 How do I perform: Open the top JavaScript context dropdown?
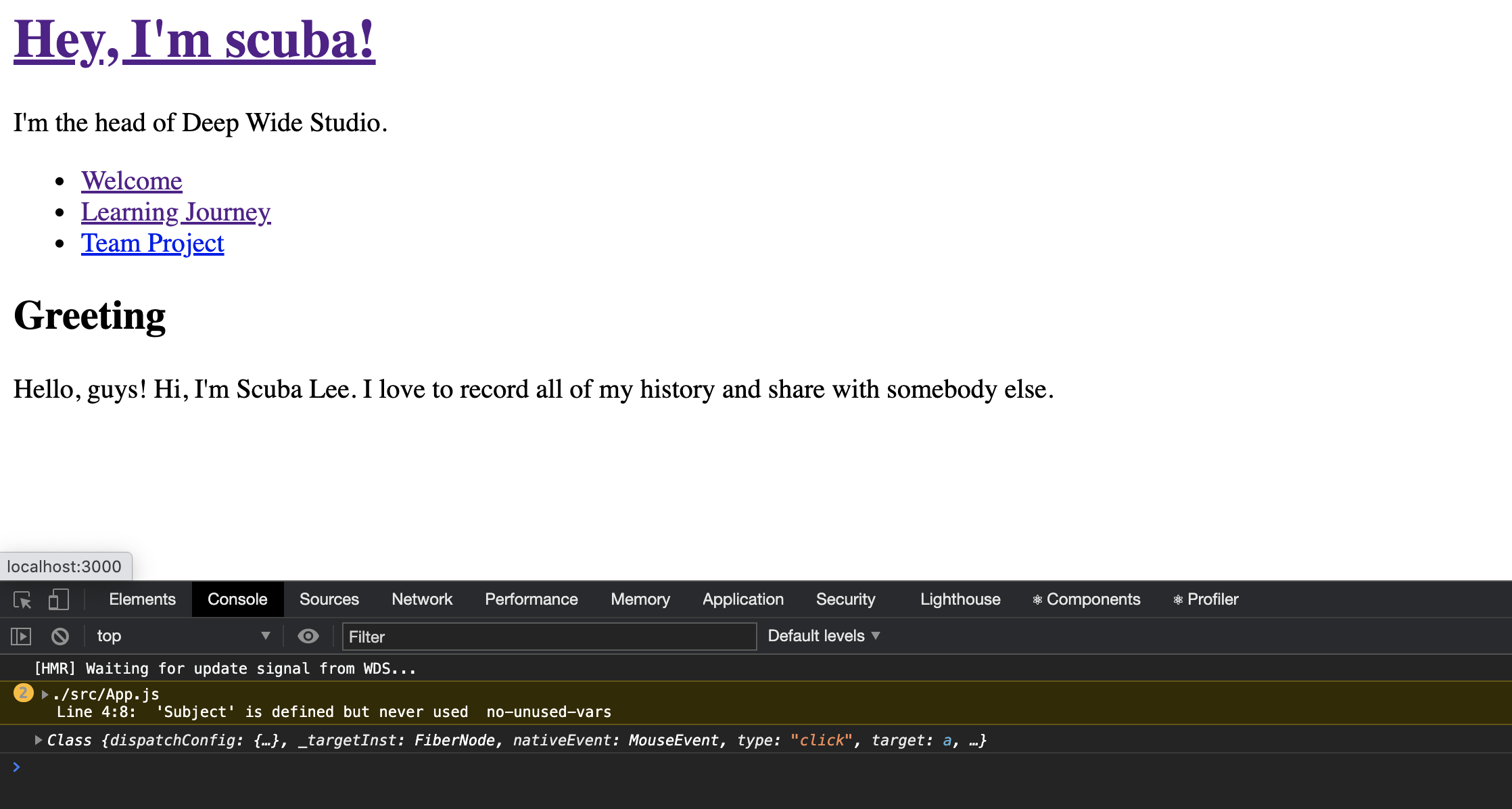183,637
